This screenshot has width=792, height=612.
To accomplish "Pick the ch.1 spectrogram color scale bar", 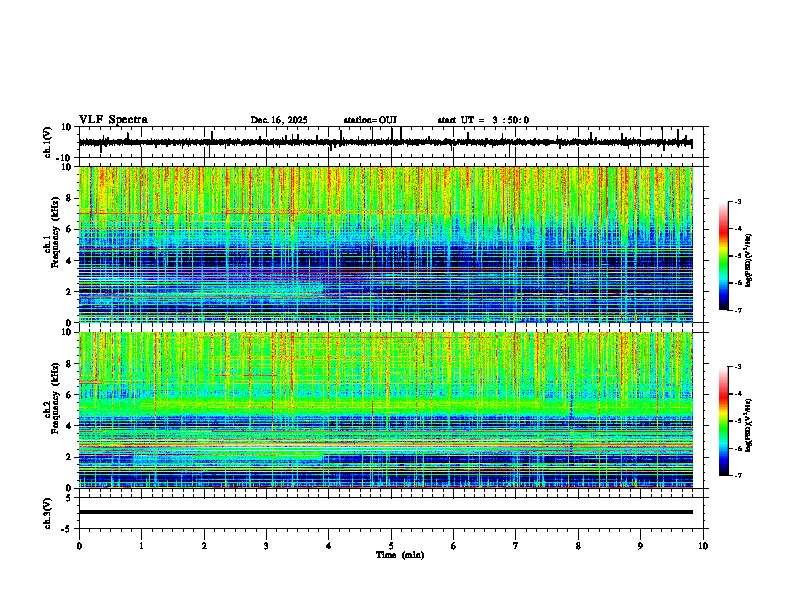I will (x=724, y=256).
